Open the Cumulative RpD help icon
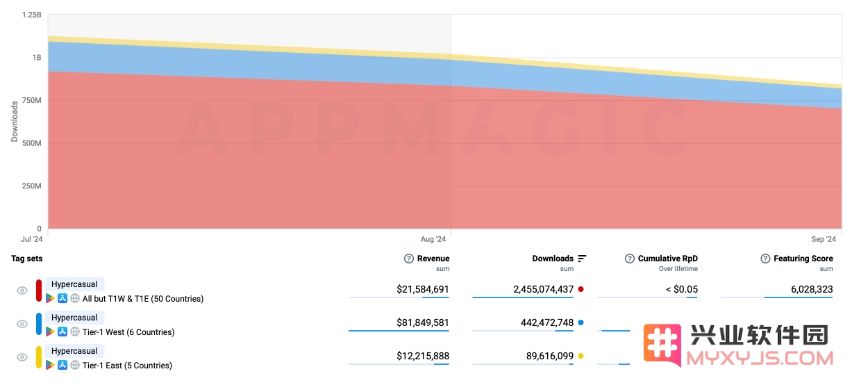This screenshot has width=846, height=382. (x=630, y=259)
